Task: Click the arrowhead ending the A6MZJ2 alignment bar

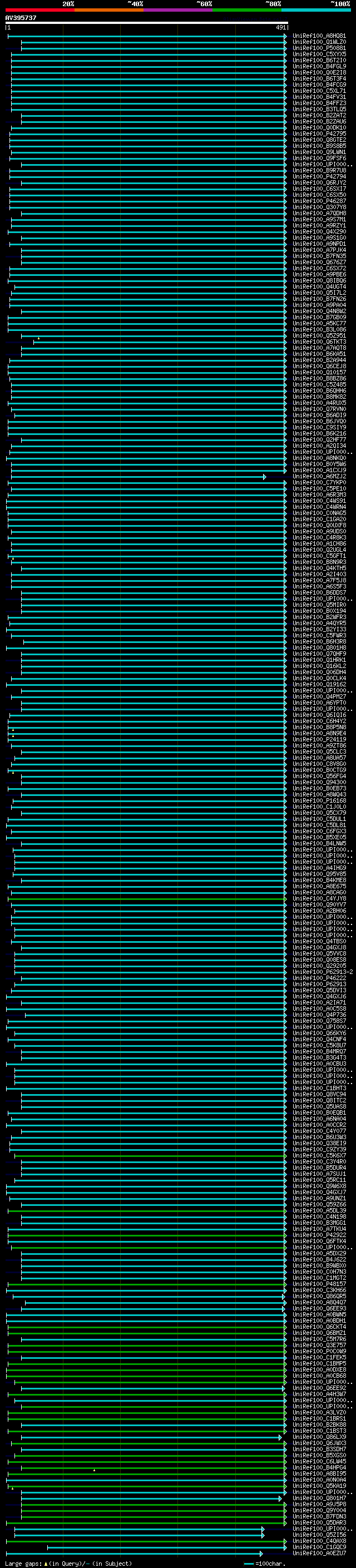Action: 265,477
